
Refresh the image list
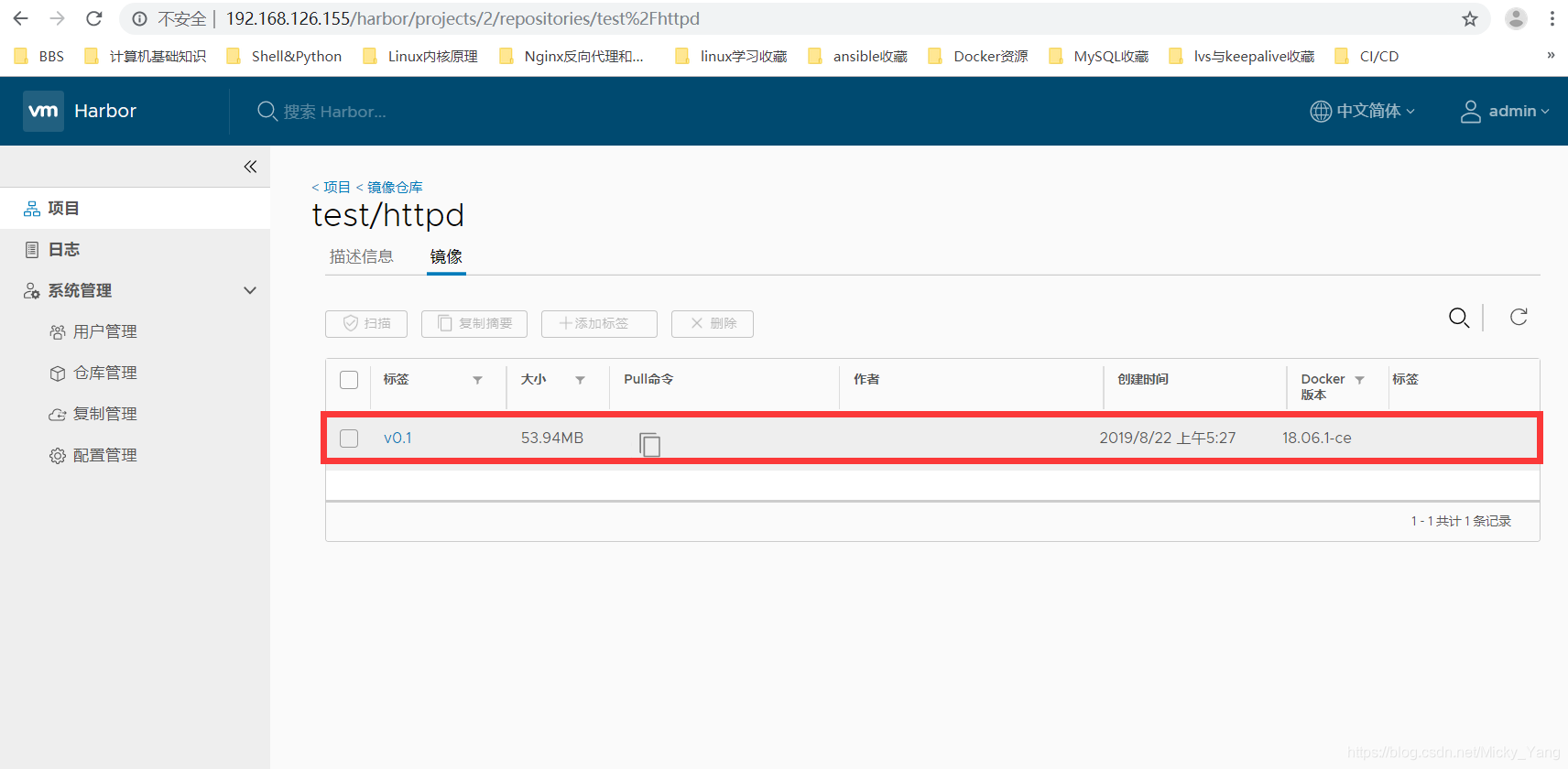click(1519, 317)
